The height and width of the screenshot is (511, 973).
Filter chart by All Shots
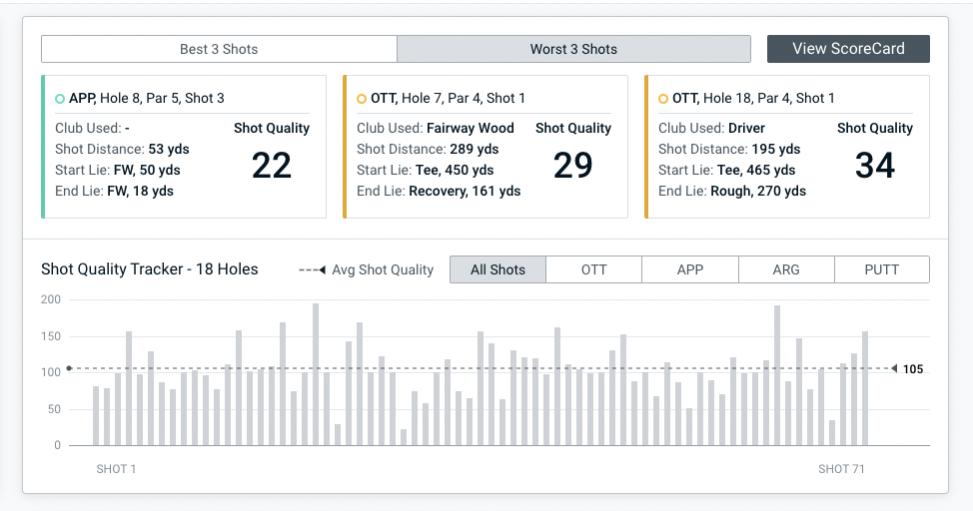point(498,270)
